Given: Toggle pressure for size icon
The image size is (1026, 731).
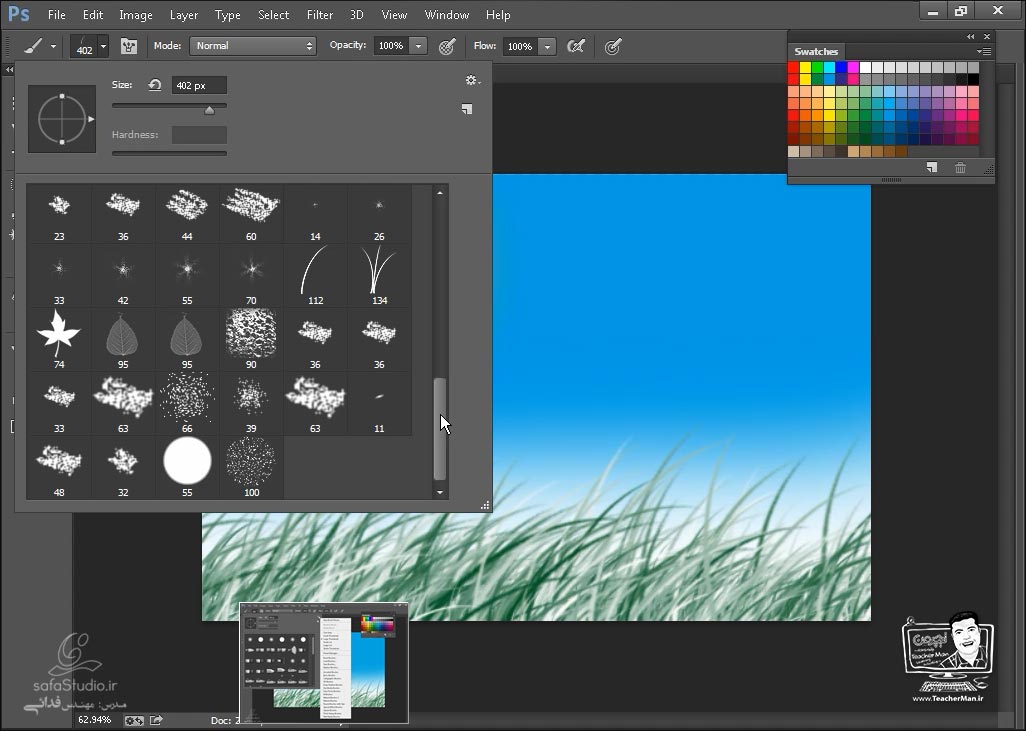Looking at the screenshot, I should coord(612,46).
